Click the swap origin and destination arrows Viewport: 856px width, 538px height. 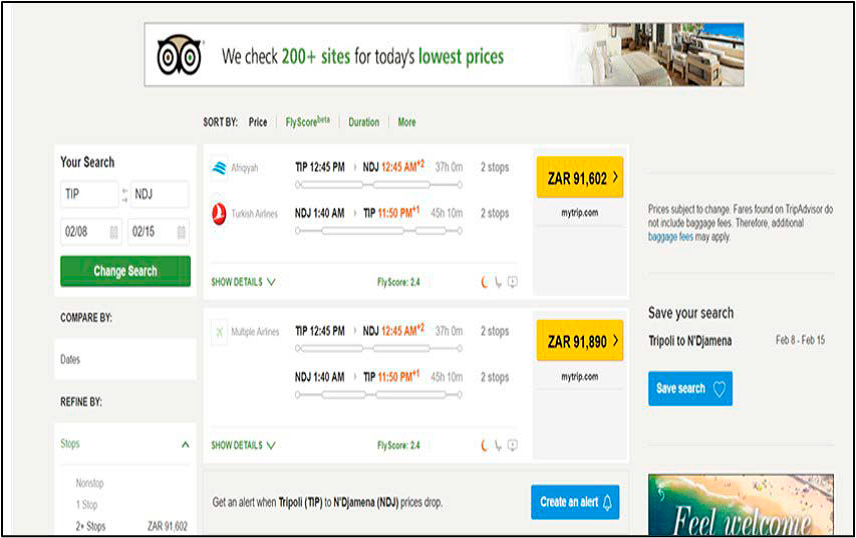tap(124, 195)
